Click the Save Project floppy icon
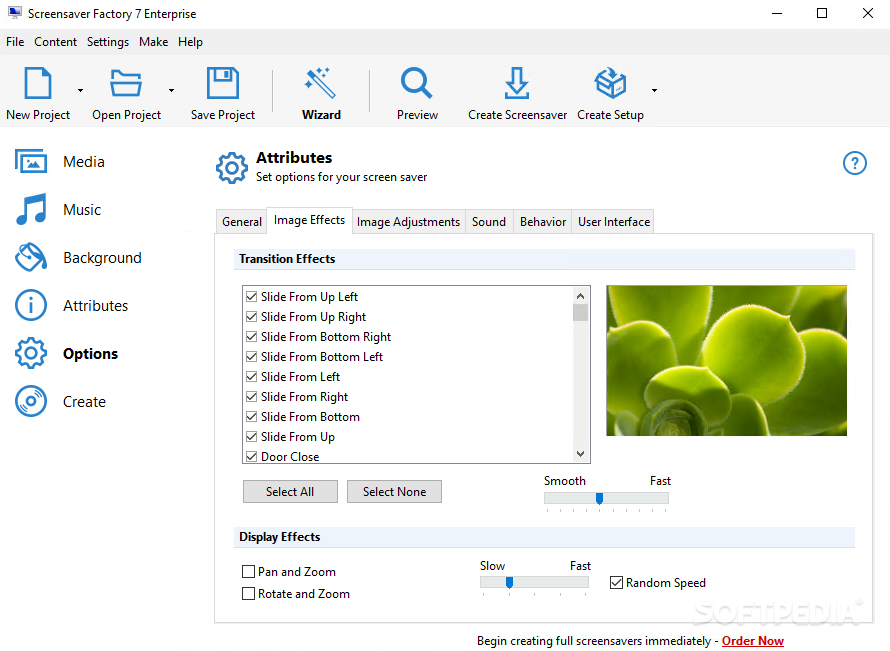 click(x=222, y=83)
